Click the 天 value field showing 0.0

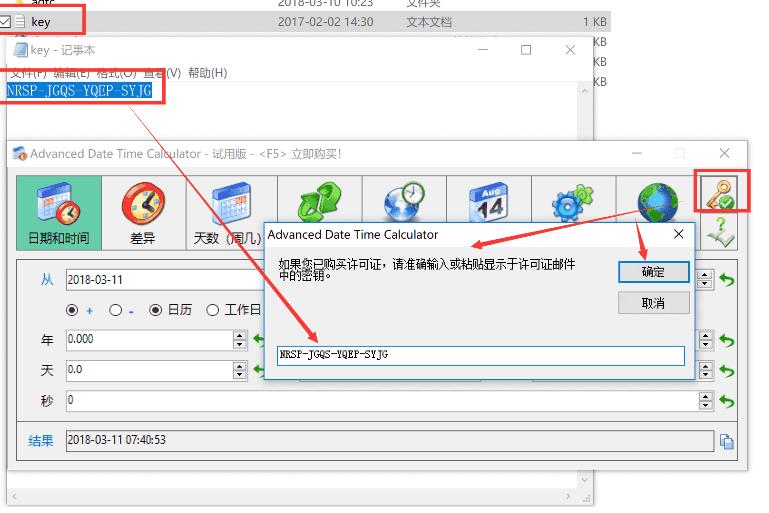tap(150, 370)
